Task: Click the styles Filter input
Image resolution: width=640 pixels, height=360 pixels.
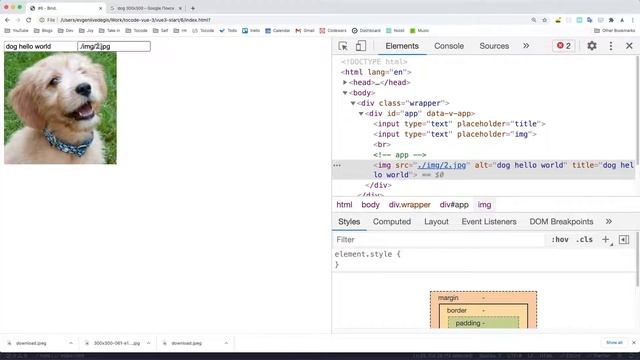Action: click(439, 240)
